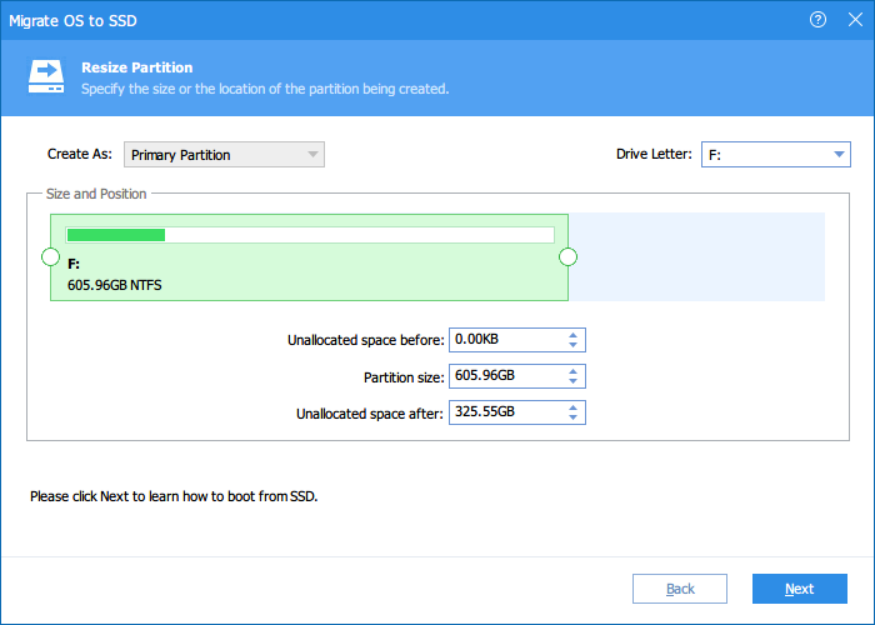Click the F: partition usage bar
Viewport: 875px width, 625px height.
(x=310, y=235)
